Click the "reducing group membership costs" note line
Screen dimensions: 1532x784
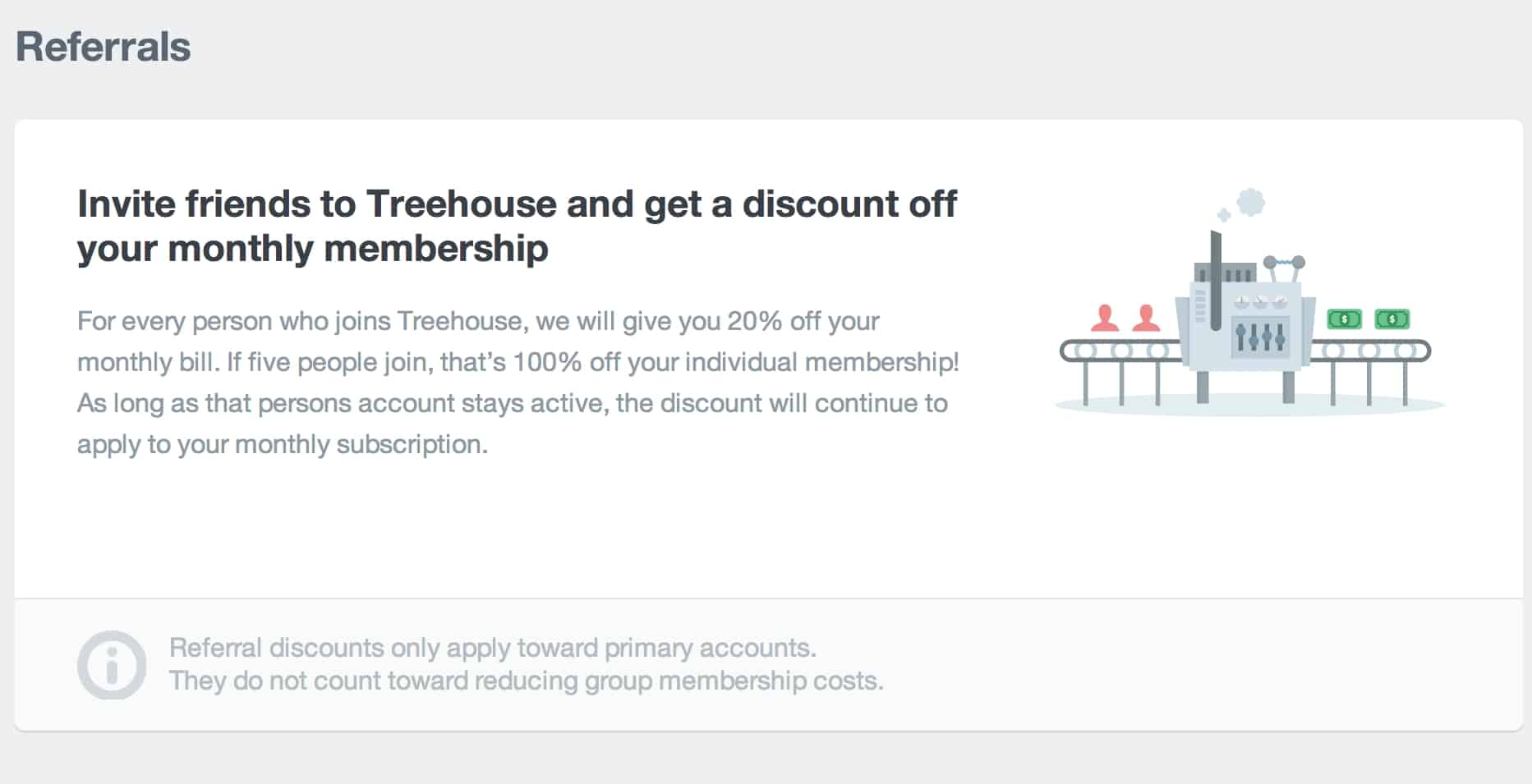[x=526, y=681]
